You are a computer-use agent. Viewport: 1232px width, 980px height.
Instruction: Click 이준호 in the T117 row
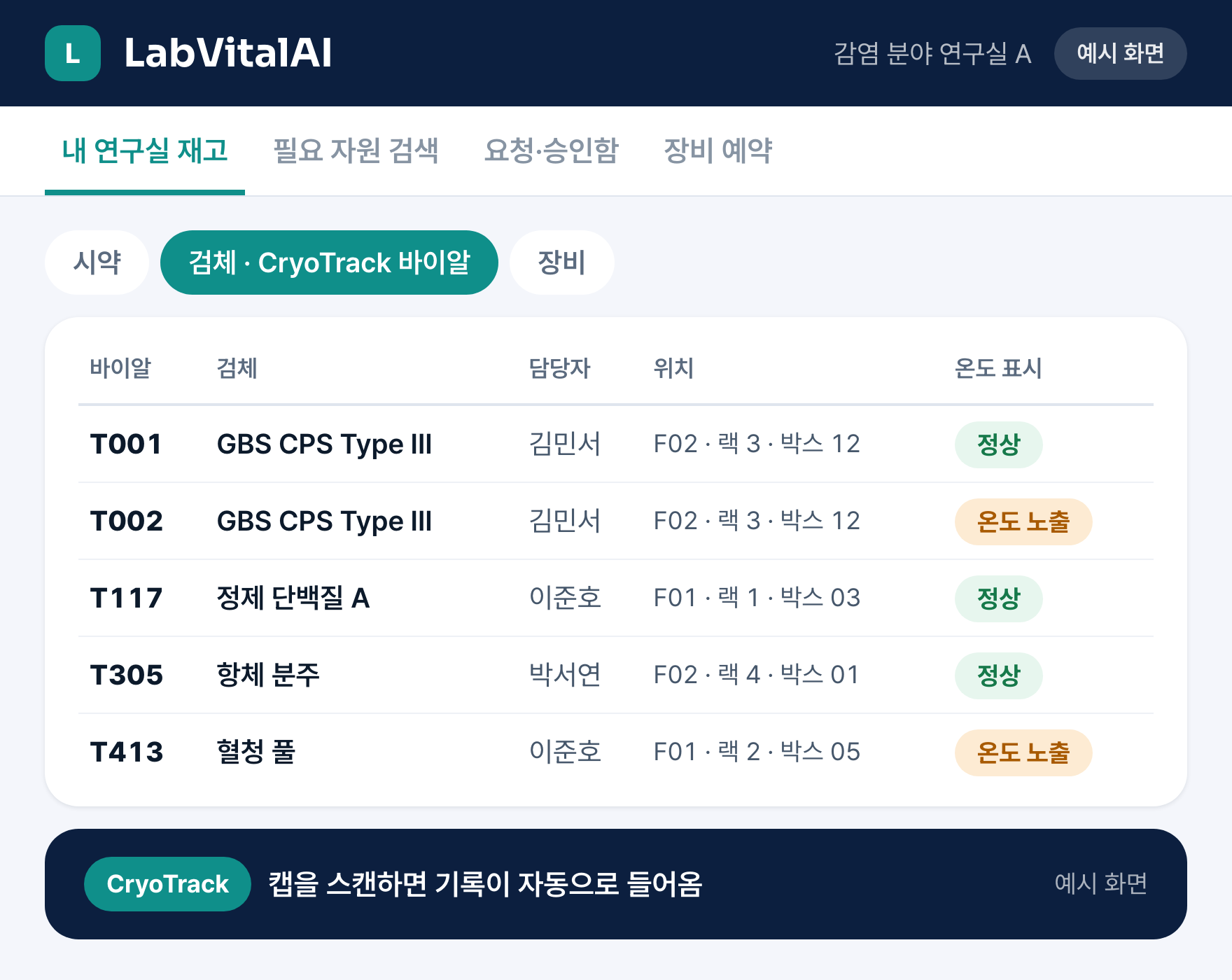(565, 598)
